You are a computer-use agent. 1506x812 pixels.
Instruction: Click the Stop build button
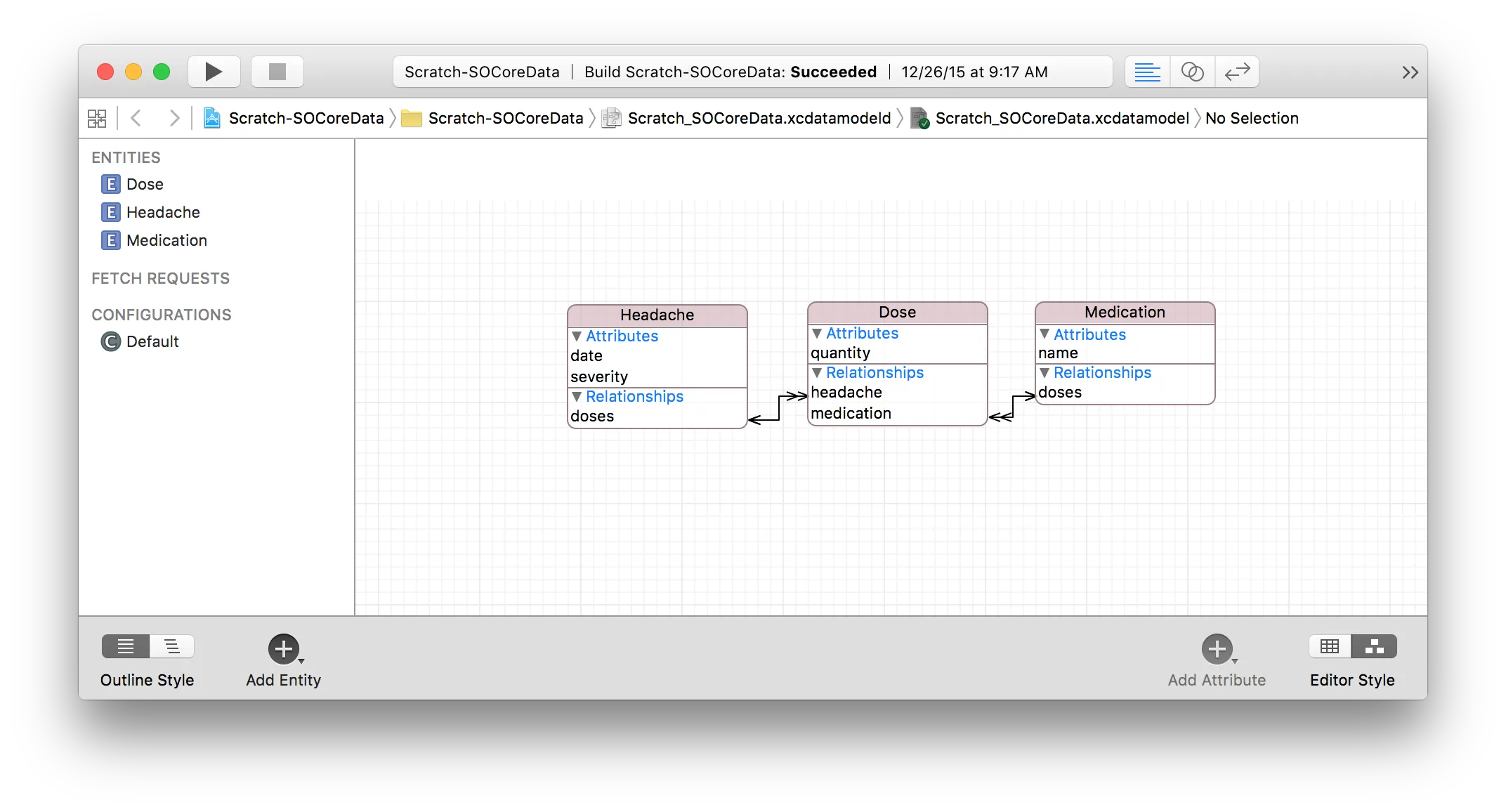tap(277, 72)
